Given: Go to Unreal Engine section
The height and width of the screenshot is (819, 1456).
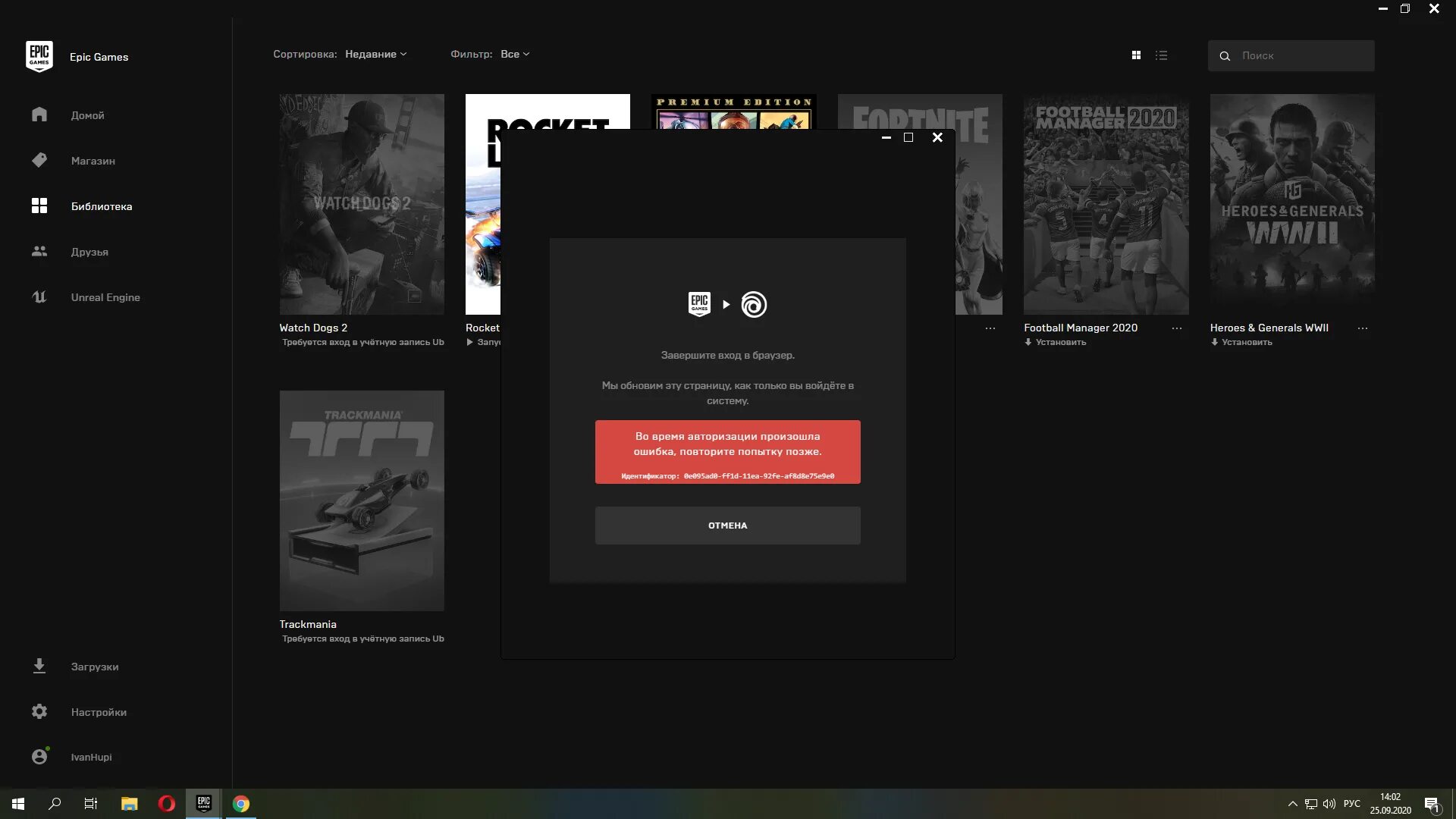Looking at the screenshot, I should (105, 297).
